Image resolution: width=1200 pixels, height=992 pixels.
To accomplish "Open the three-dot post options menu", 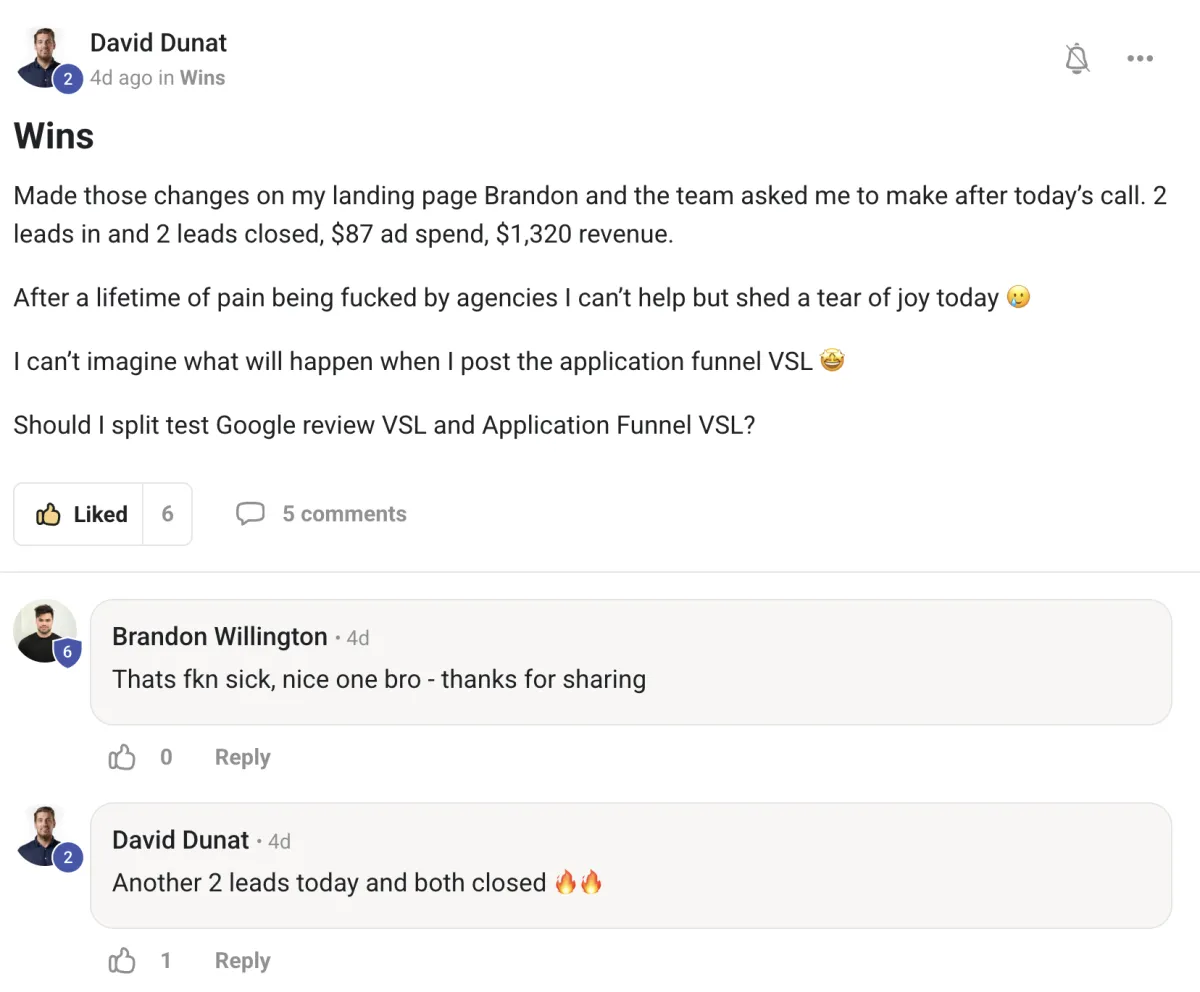I will point(1140,59).
